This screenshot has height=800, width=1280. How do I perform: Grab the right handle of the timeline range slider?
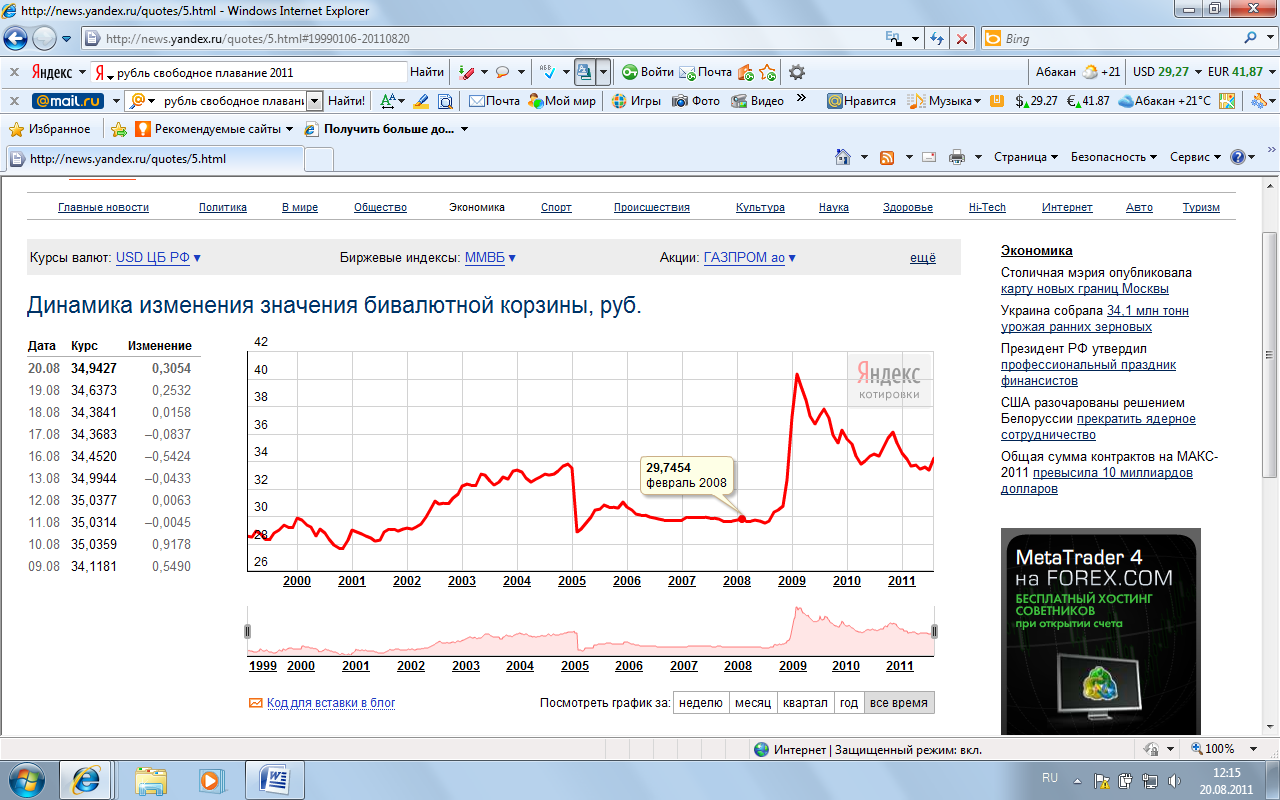(x=934, y=630)
